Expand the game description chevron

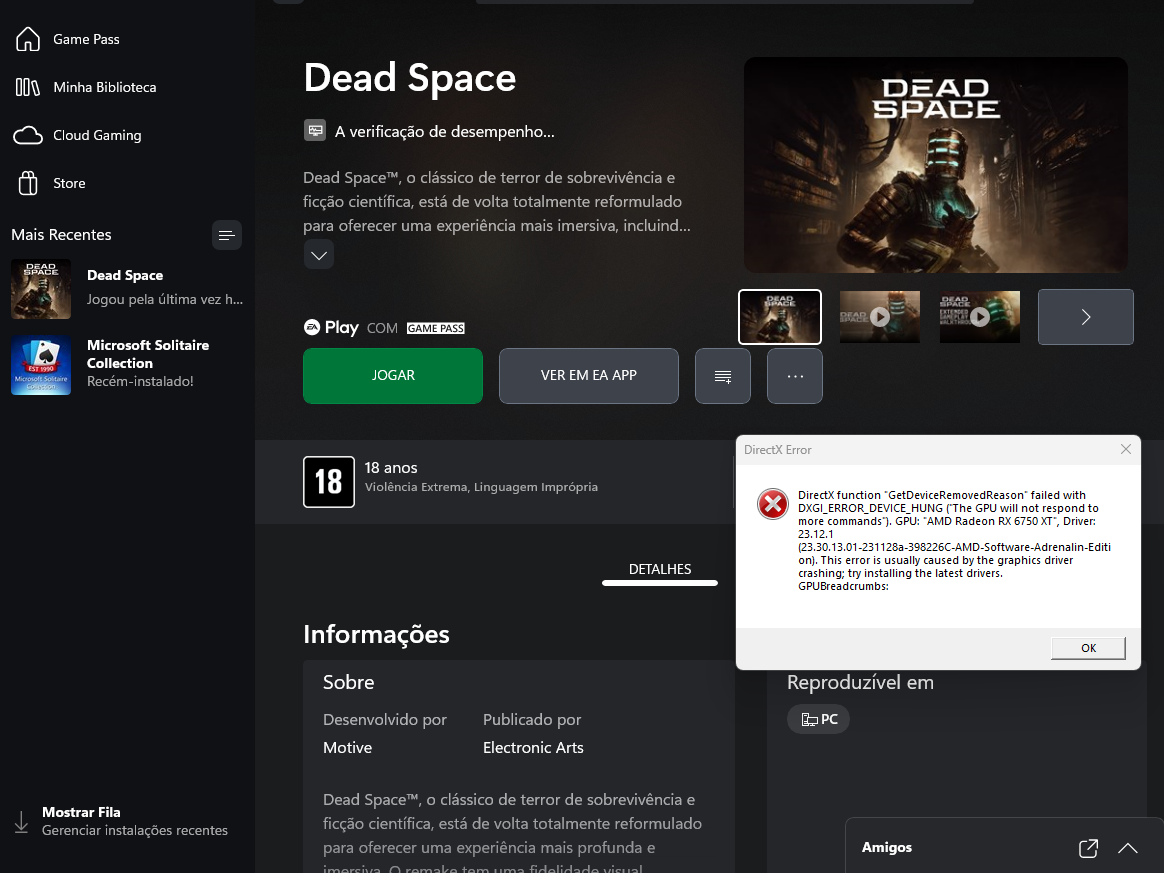(318, 255)
